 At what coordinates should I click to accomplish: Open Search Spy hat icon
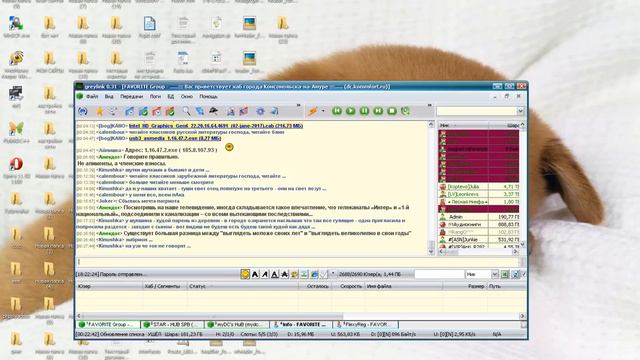213,111
